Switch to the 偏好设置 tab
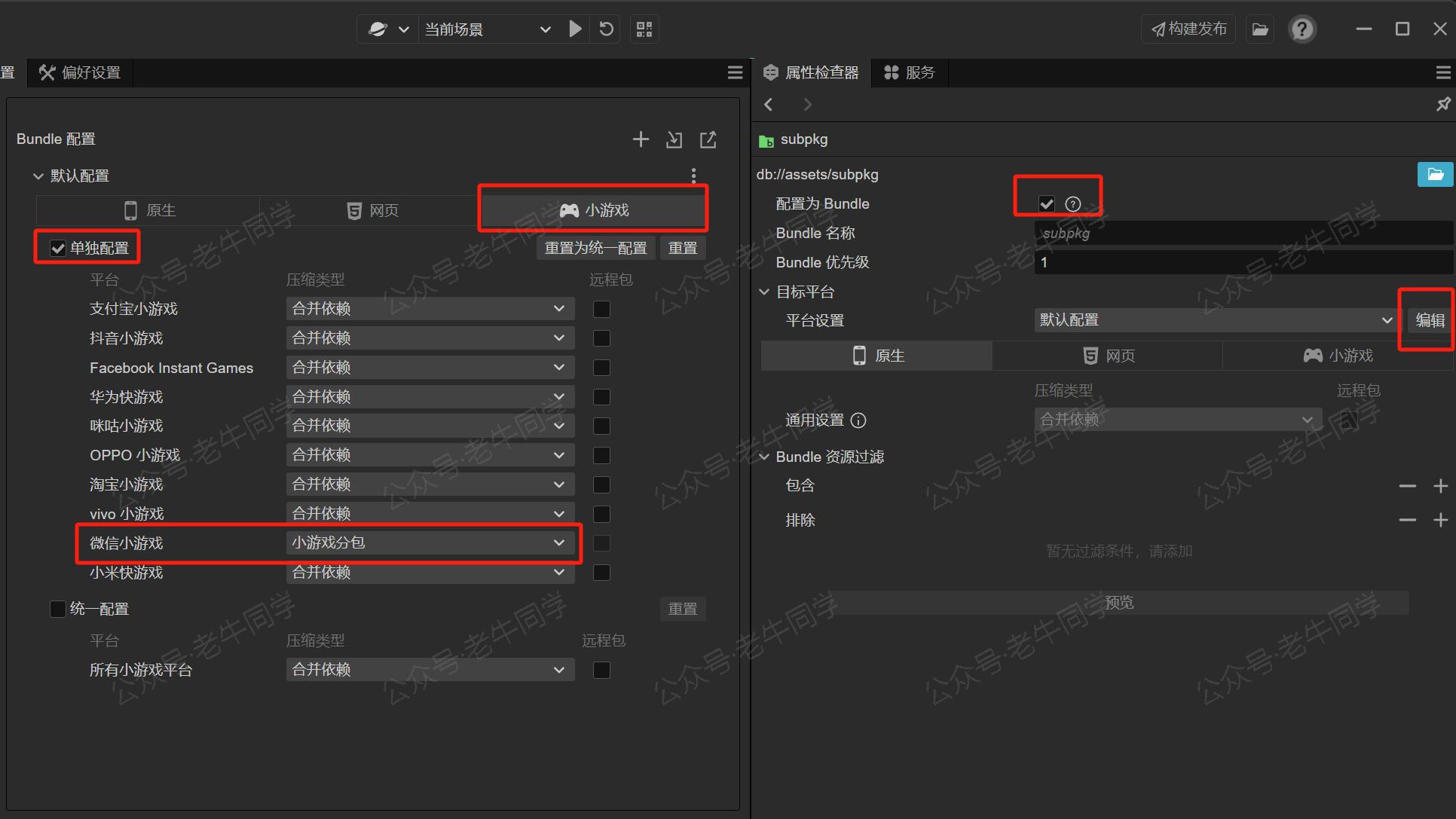Viewport: 1456px width, 819px height. (x=80, y=72)
